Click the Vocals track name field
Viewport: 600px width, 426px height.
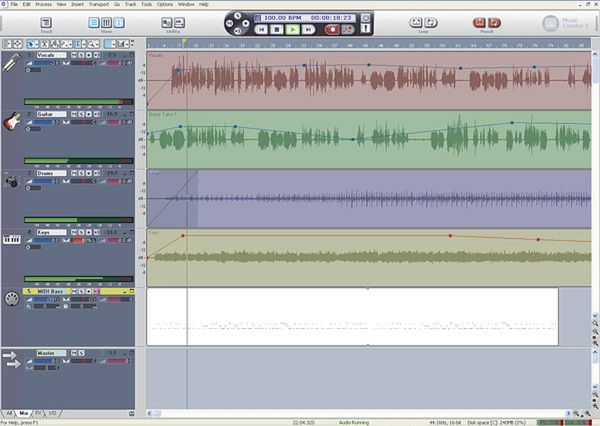pos(51,55)
